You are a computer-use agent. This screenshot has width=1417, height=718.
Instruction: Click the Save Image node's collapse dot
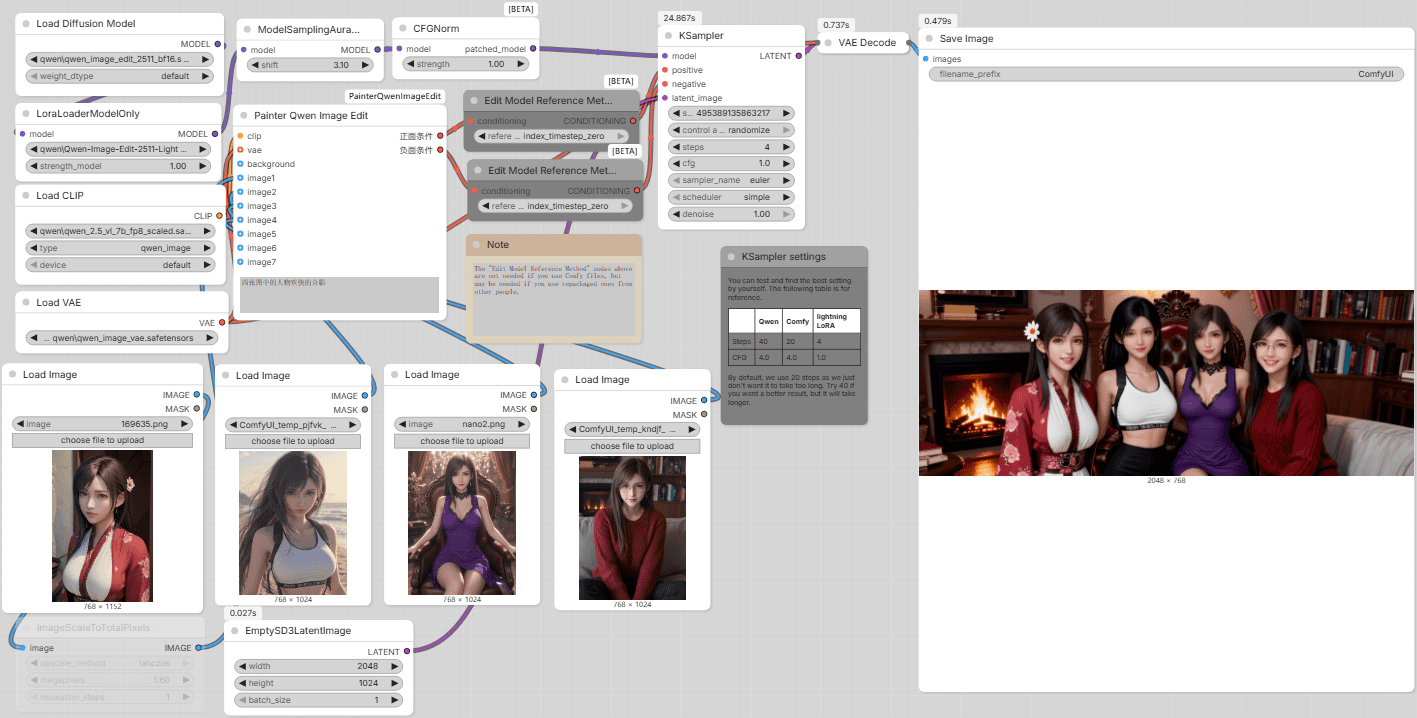[x=930, y=39]
